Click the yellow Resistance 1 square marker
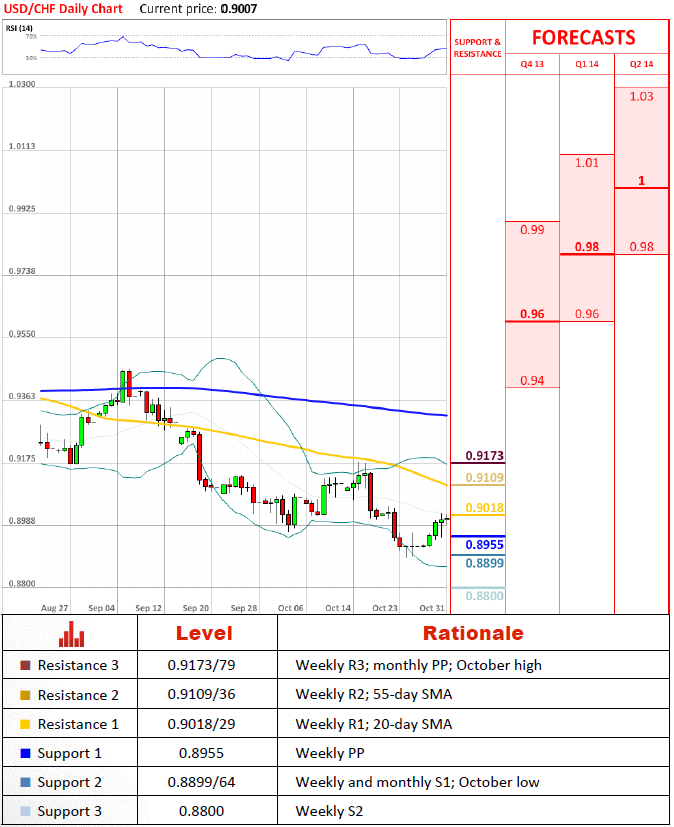 click(25, 724)
